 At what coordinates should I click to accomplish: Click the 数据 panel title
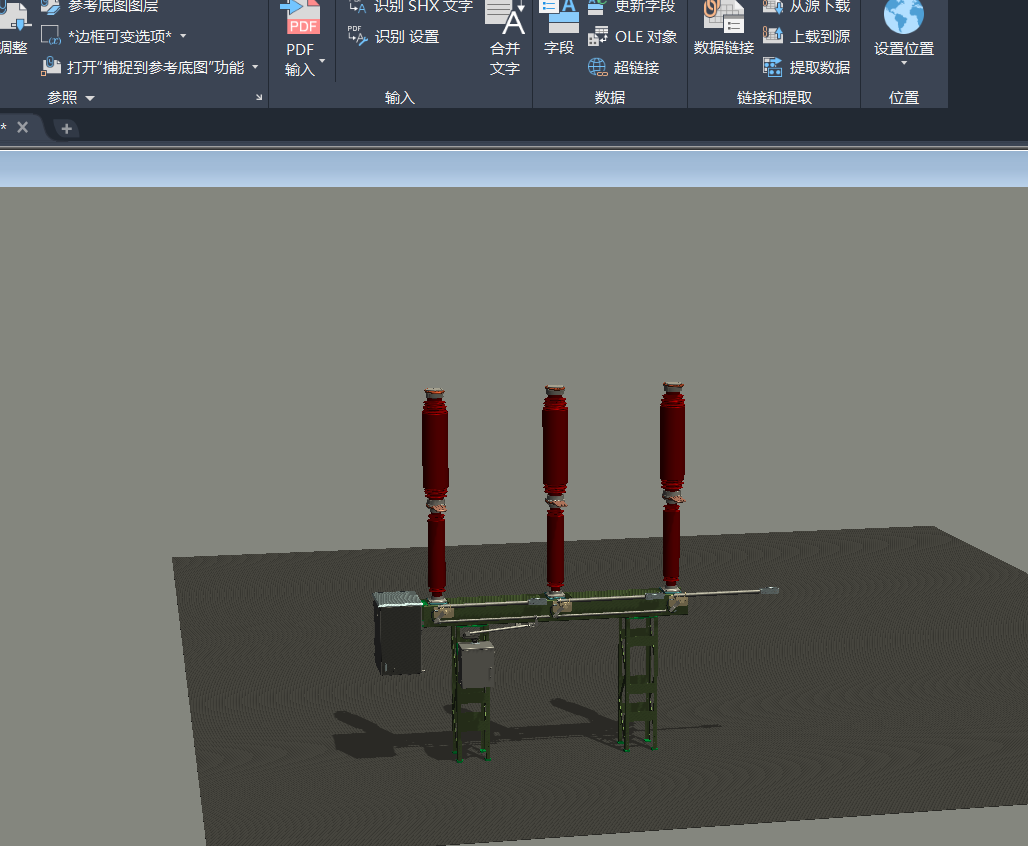click(610, 98)
